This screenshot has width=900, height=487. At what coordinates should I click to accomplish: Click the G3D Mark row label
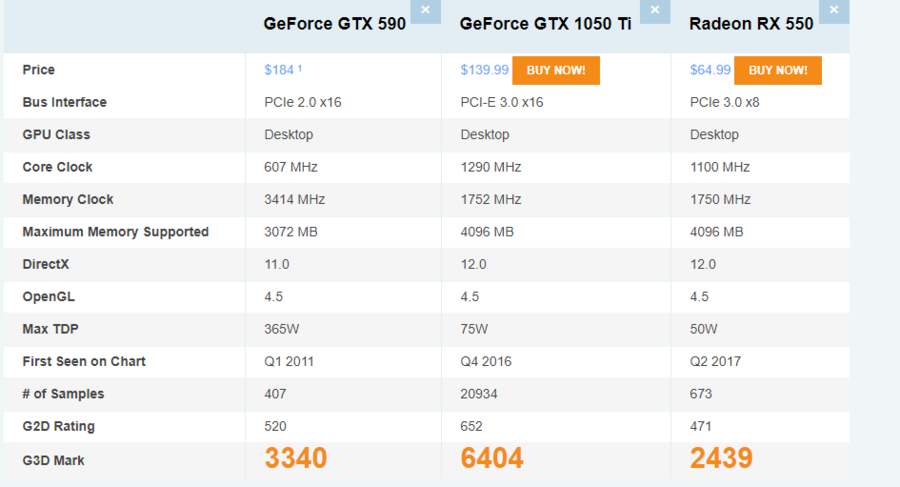(53, 461)
